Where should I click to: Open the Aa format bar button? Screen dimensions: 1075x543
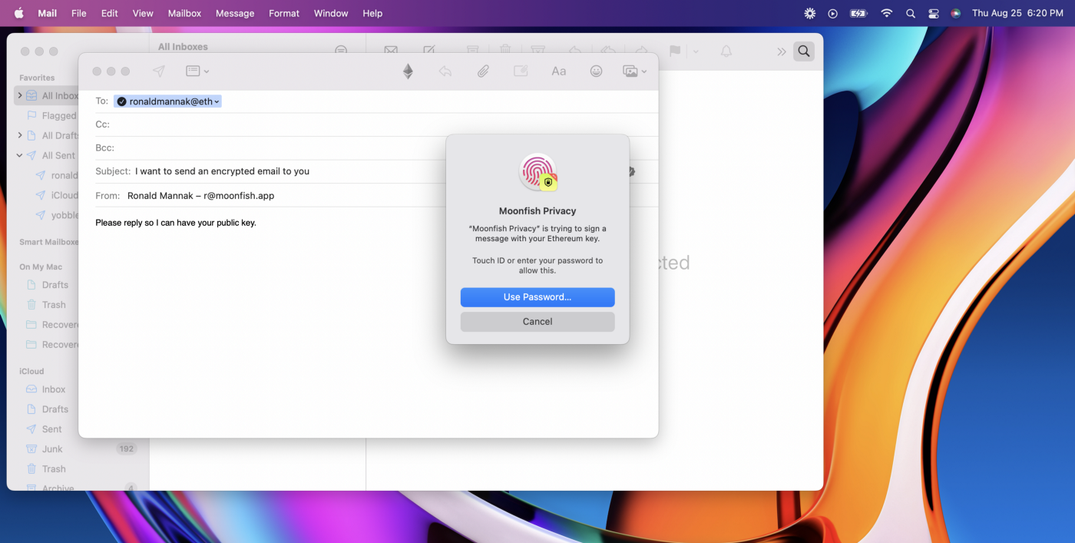coord(559,71)
